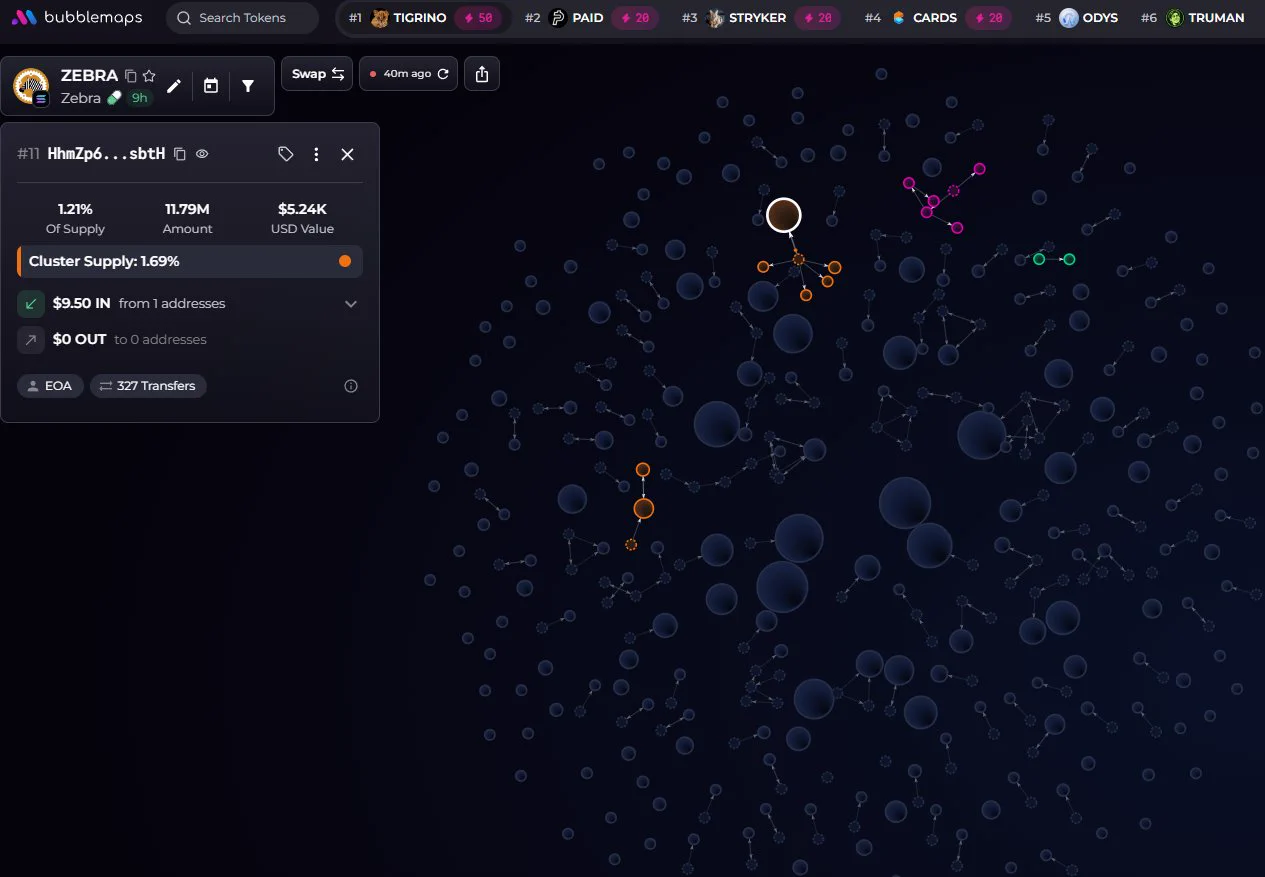Open trending token #5 ODYS
This screenshot has height=877, width=1265.
pos(1076,18)
